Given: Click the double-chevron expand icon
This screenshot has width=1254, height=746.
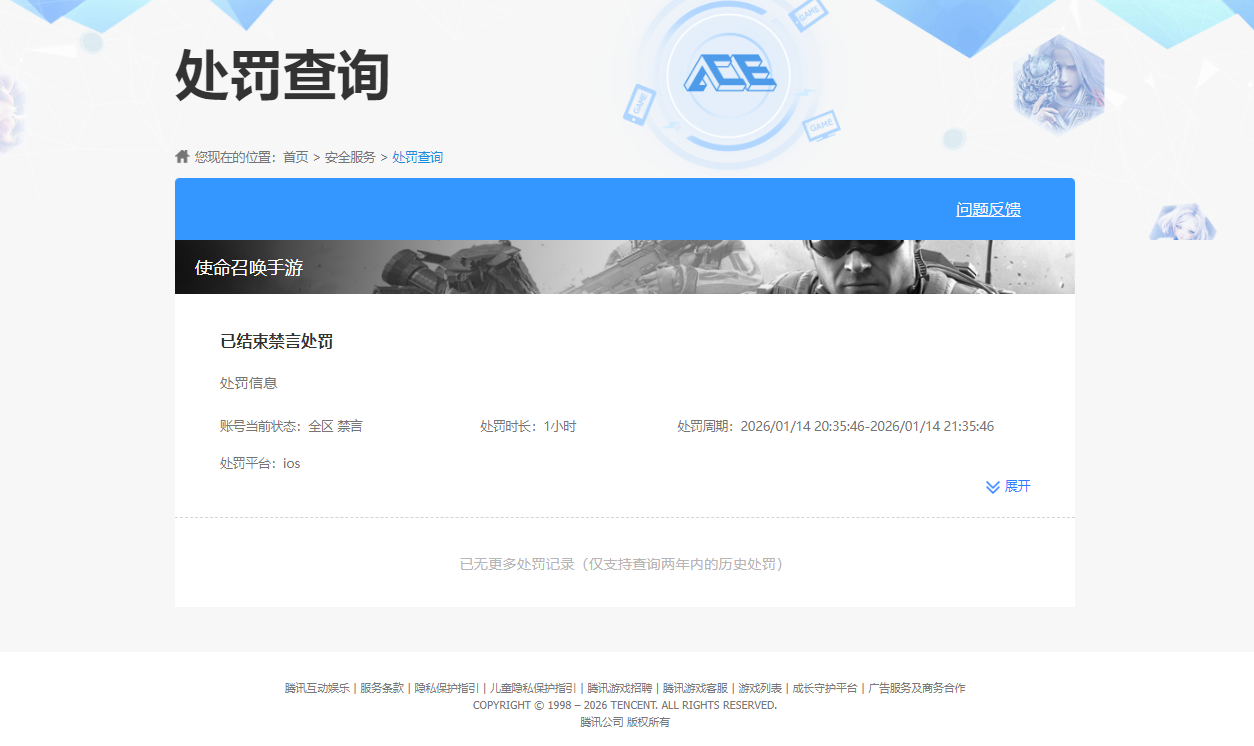Looking at the screenshot, I should pyautogui.click(x=993, y=487).
